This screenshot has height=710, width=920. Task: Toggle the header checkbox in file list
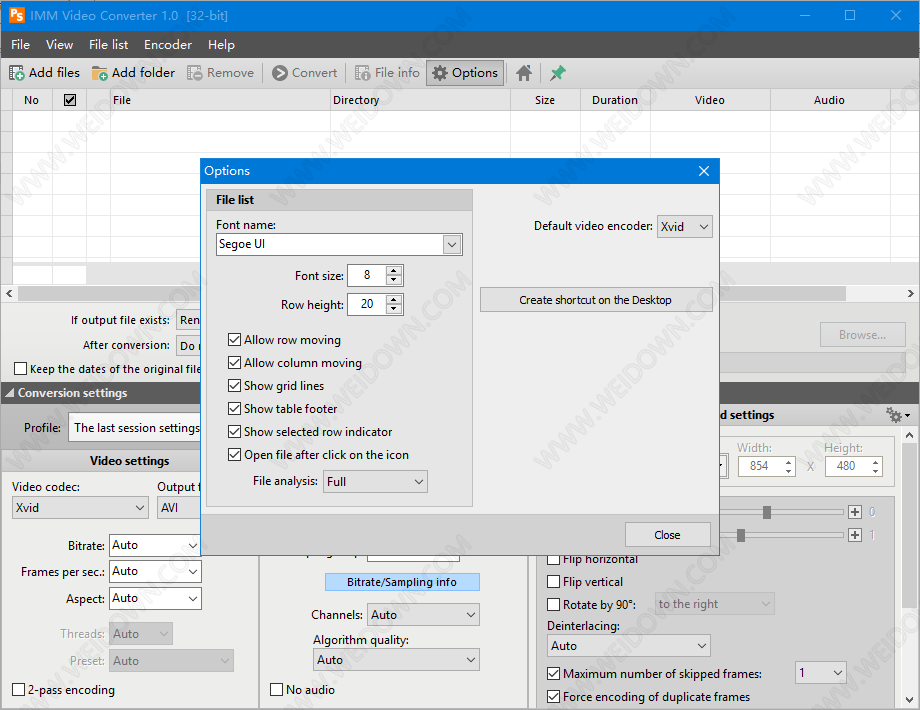click(70, 100)
